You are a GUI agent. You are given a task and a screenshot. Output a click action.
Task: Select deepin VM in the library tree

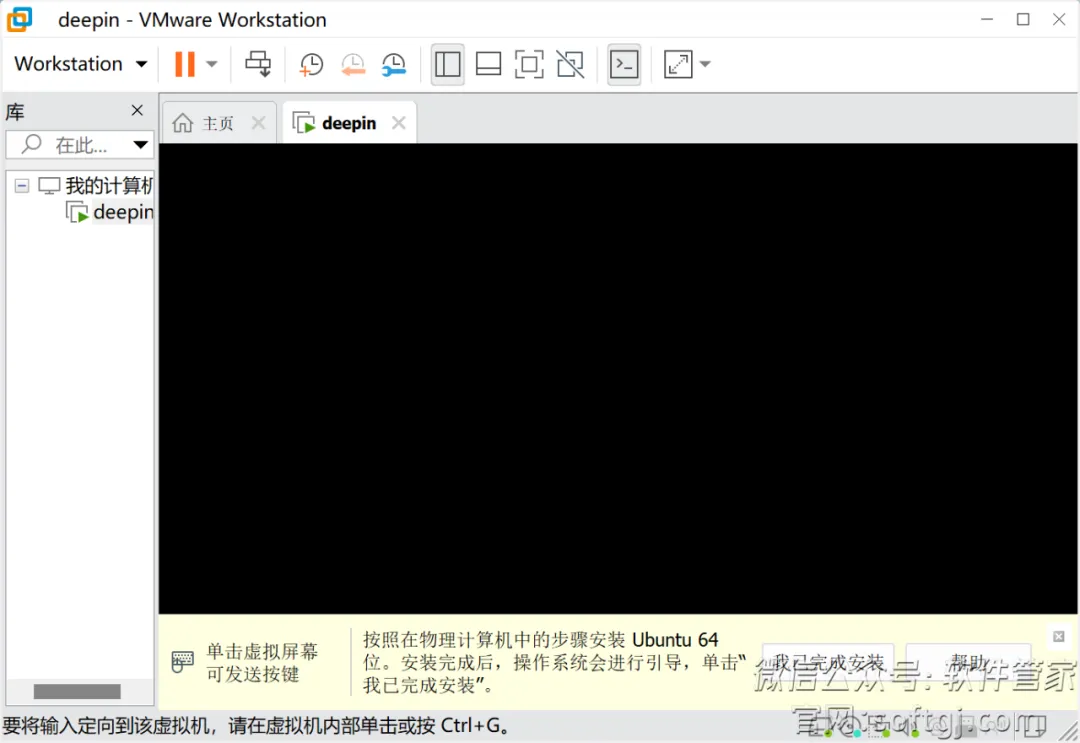tap(110, 212)
